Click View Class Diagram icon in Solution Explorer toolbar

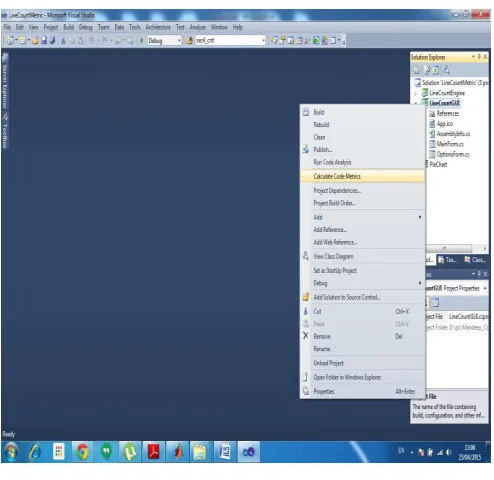pos(446,70)
